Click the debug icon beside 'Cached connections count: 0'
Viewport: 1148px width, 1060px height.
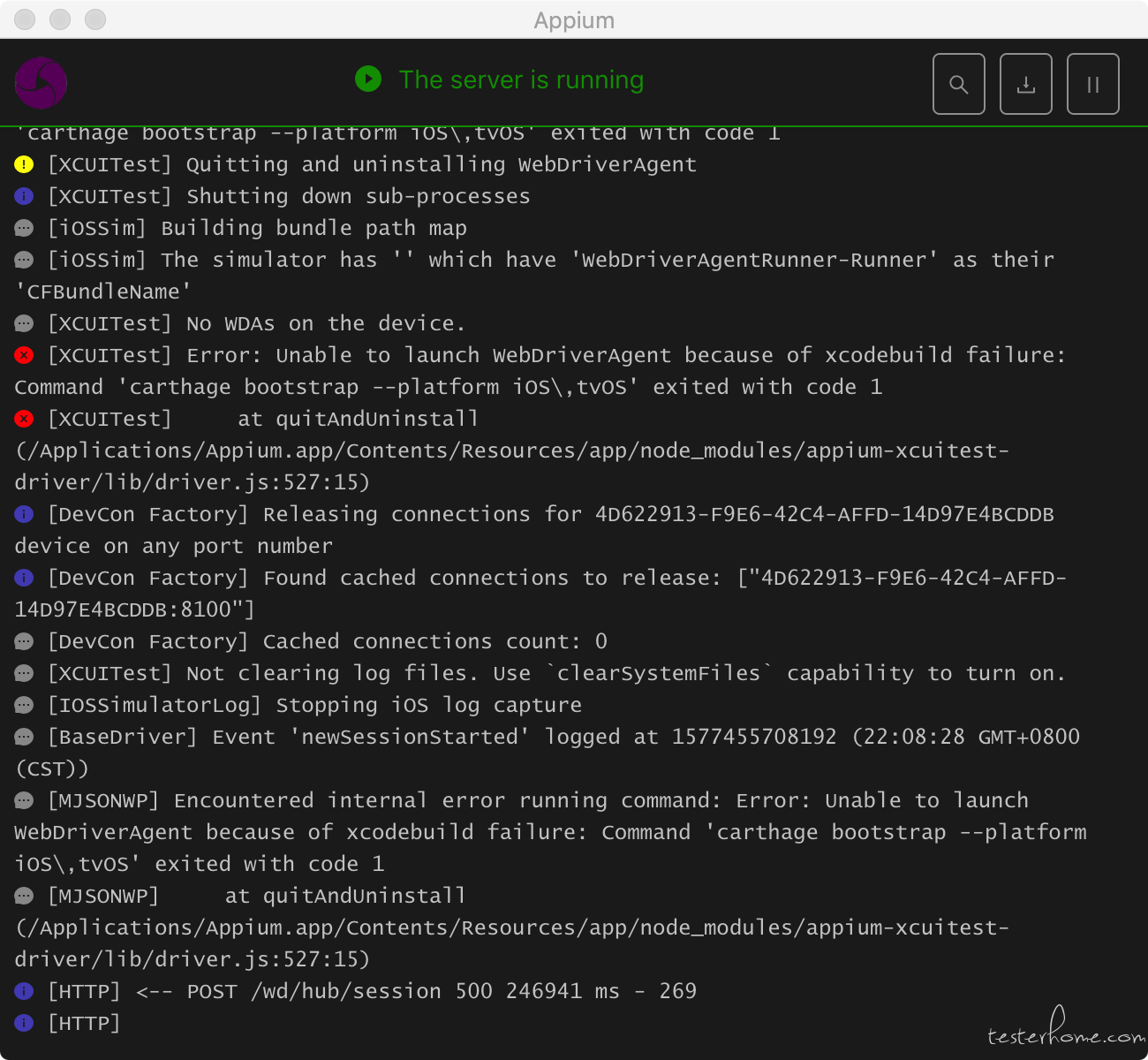(24, 641)
